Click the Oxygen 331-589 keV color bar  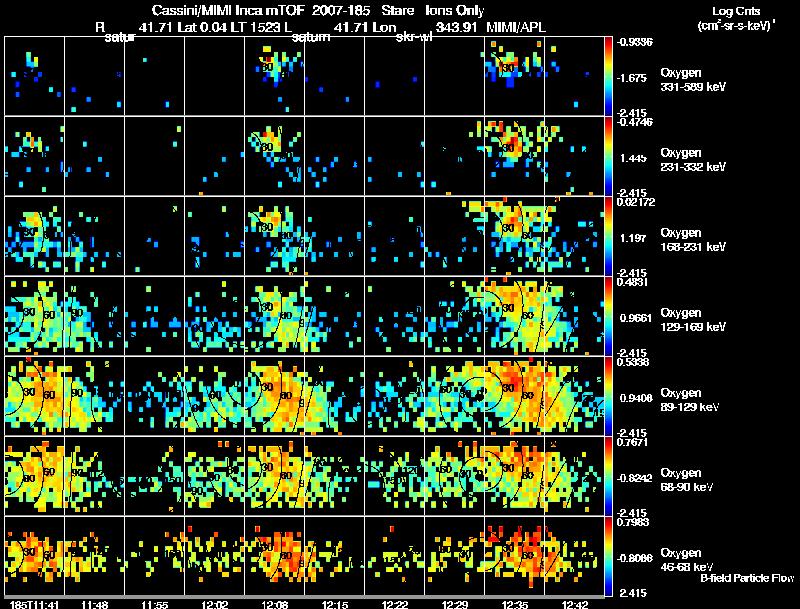point(608,76)
